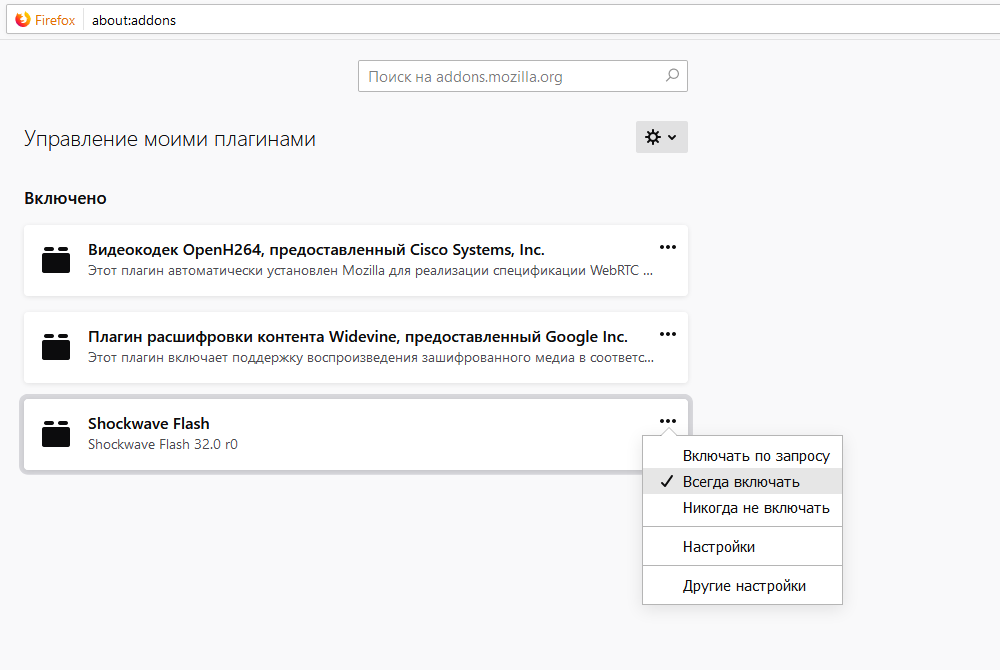1000x670 pixels.
Task: Click the Firefox logo in address bar
Action: 23,20
